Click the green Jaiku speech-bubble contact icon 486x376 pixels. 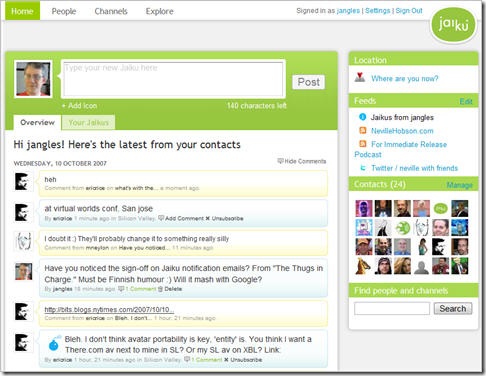pyautogui.click(x=440, y=208)
